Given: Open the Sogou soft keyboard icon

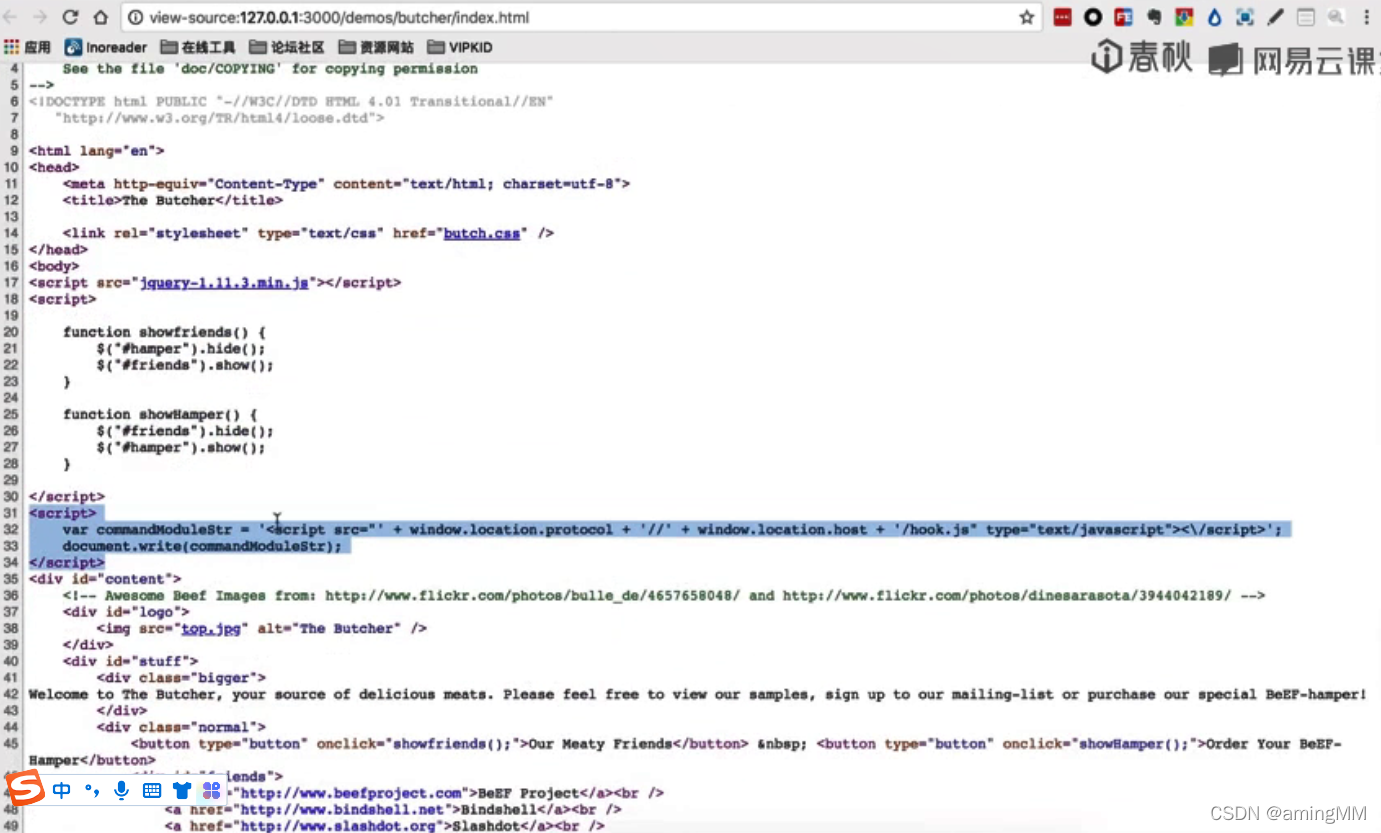Looking at the screenshot, I should [151, 790].
